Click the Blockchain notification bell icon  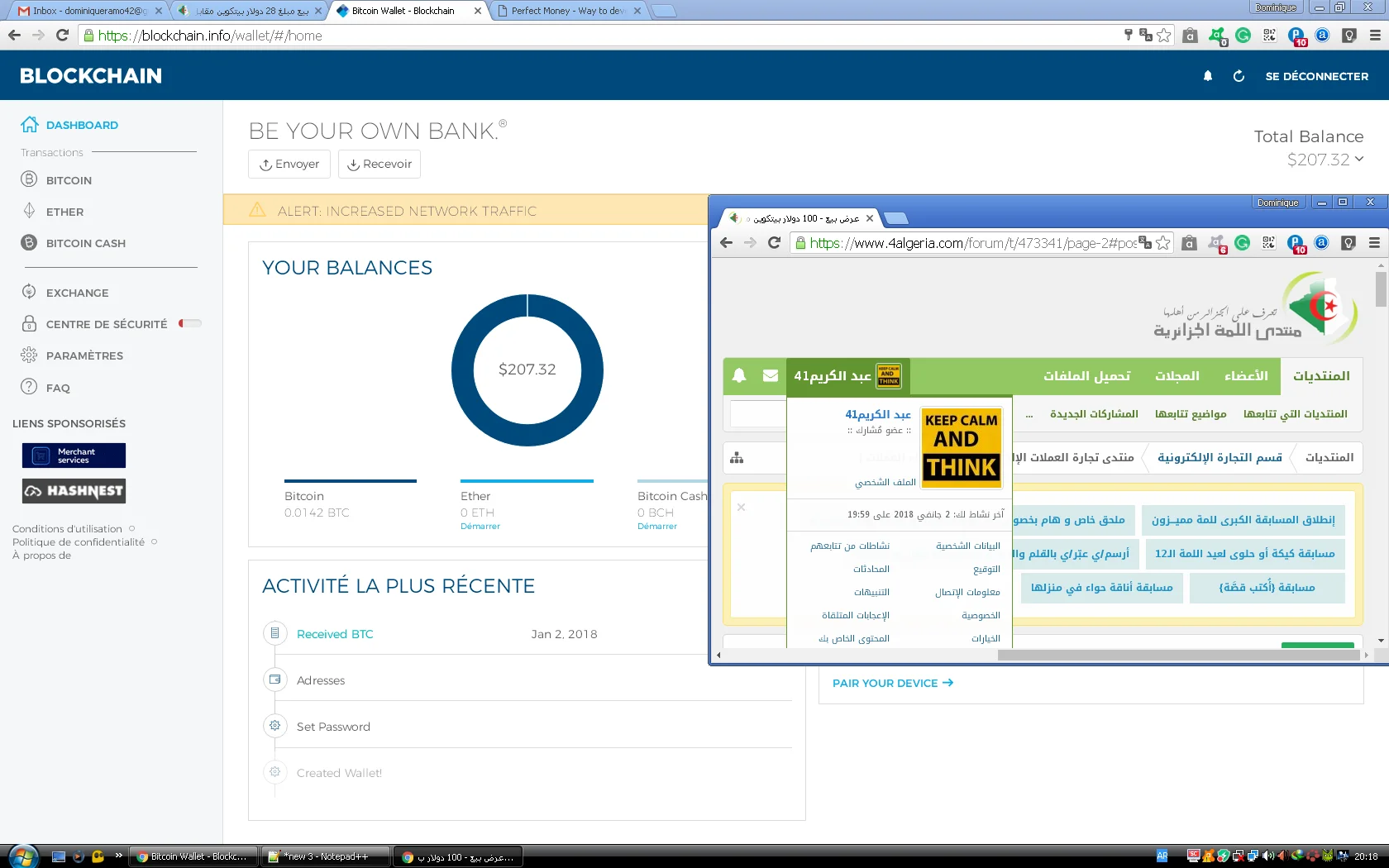[x=1207, y=76]
